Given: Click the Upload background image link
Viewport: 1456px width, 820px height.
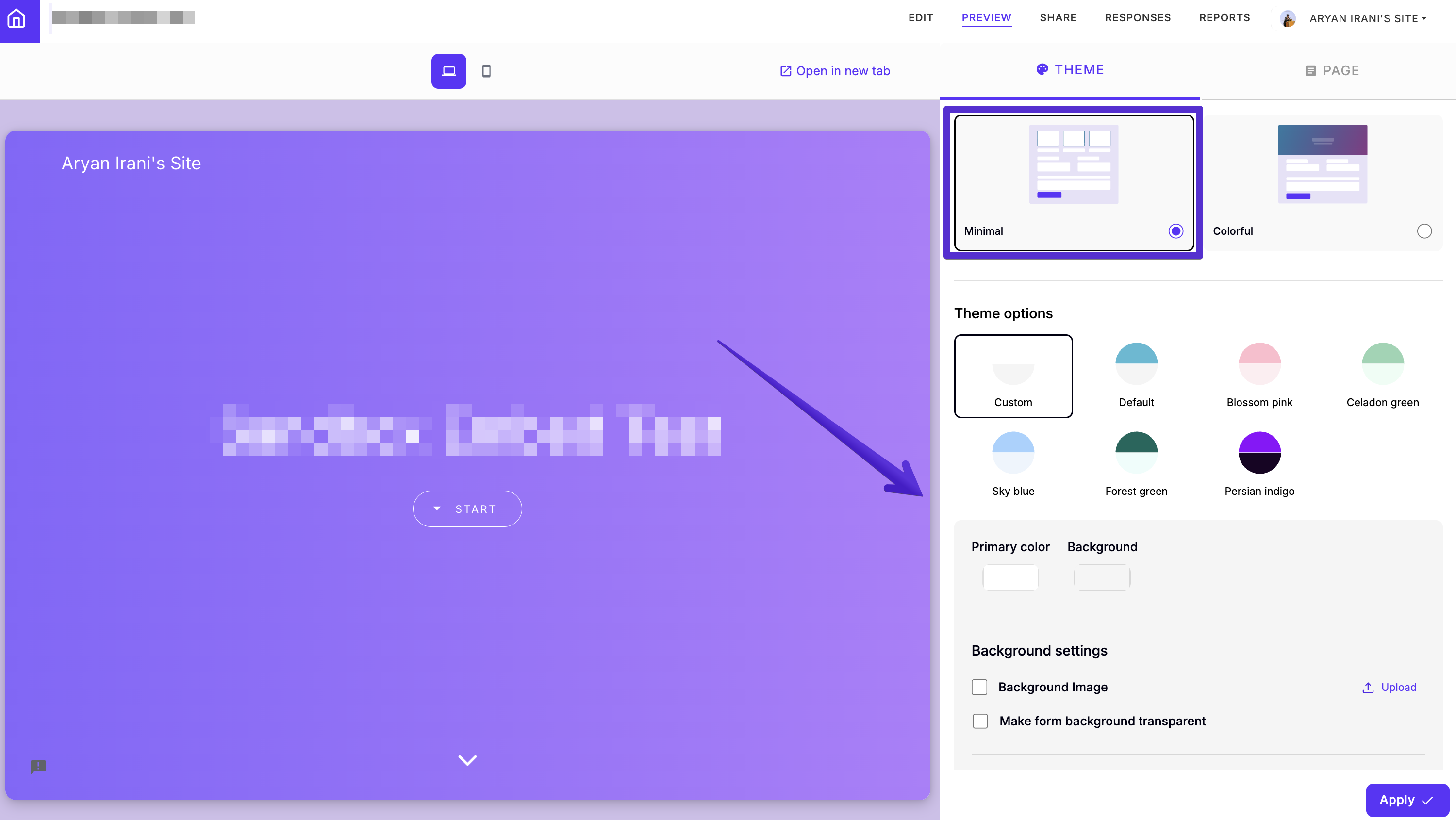Looking at the screenshot, I should [1390, 687].
